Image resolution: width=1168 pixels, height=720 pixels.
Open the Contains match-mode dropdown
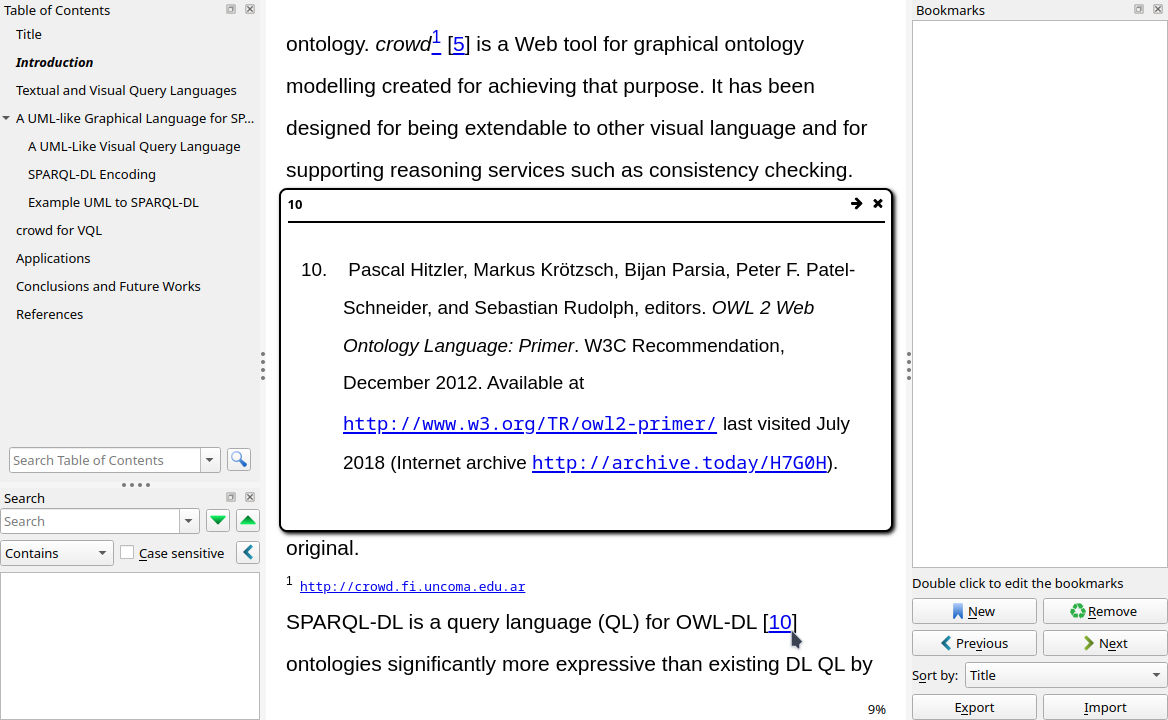pyautogui.click(x=57, y=552)
